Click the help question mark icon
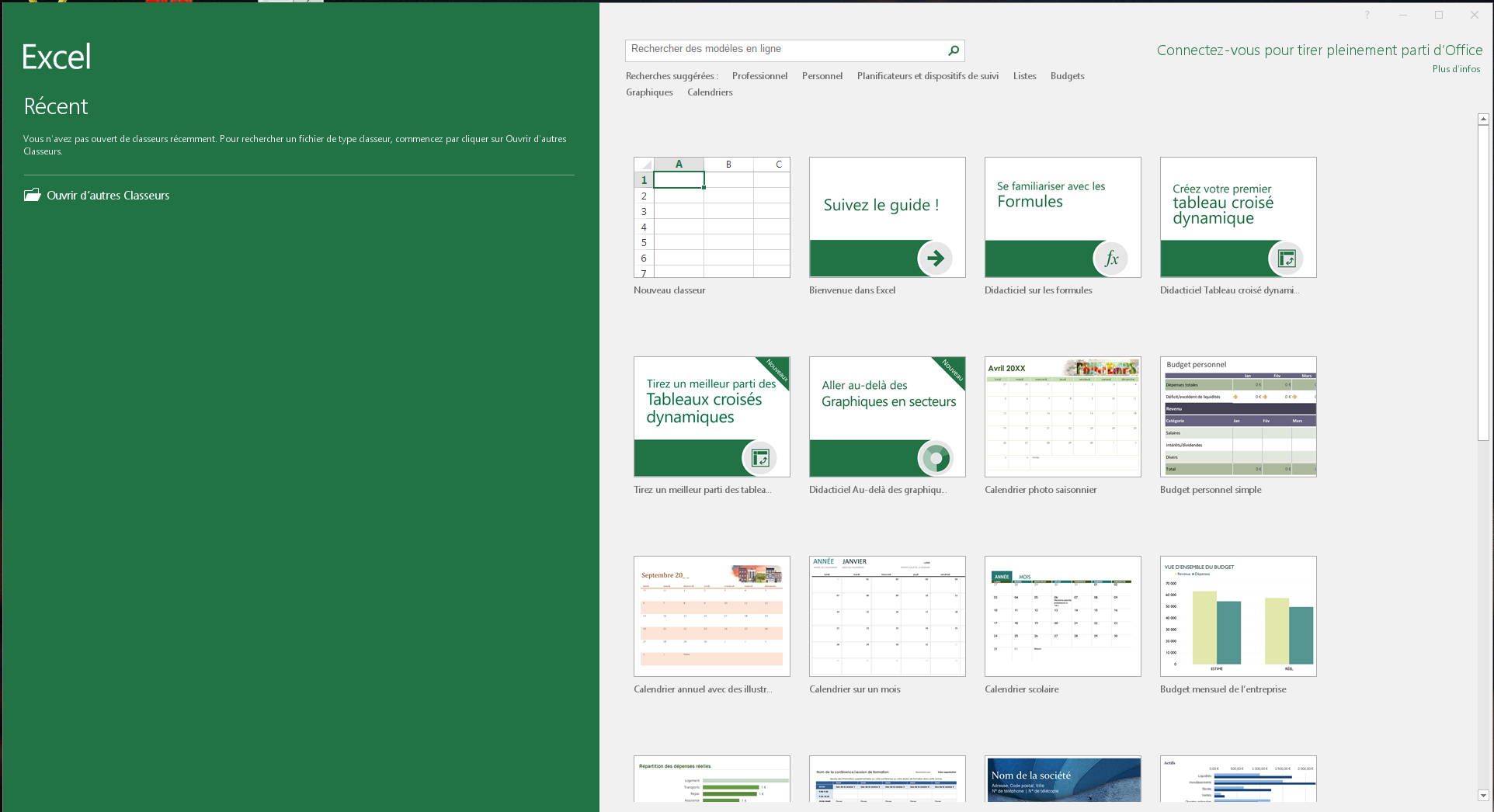The image size is (1494, 812). tap(1367, 15)
